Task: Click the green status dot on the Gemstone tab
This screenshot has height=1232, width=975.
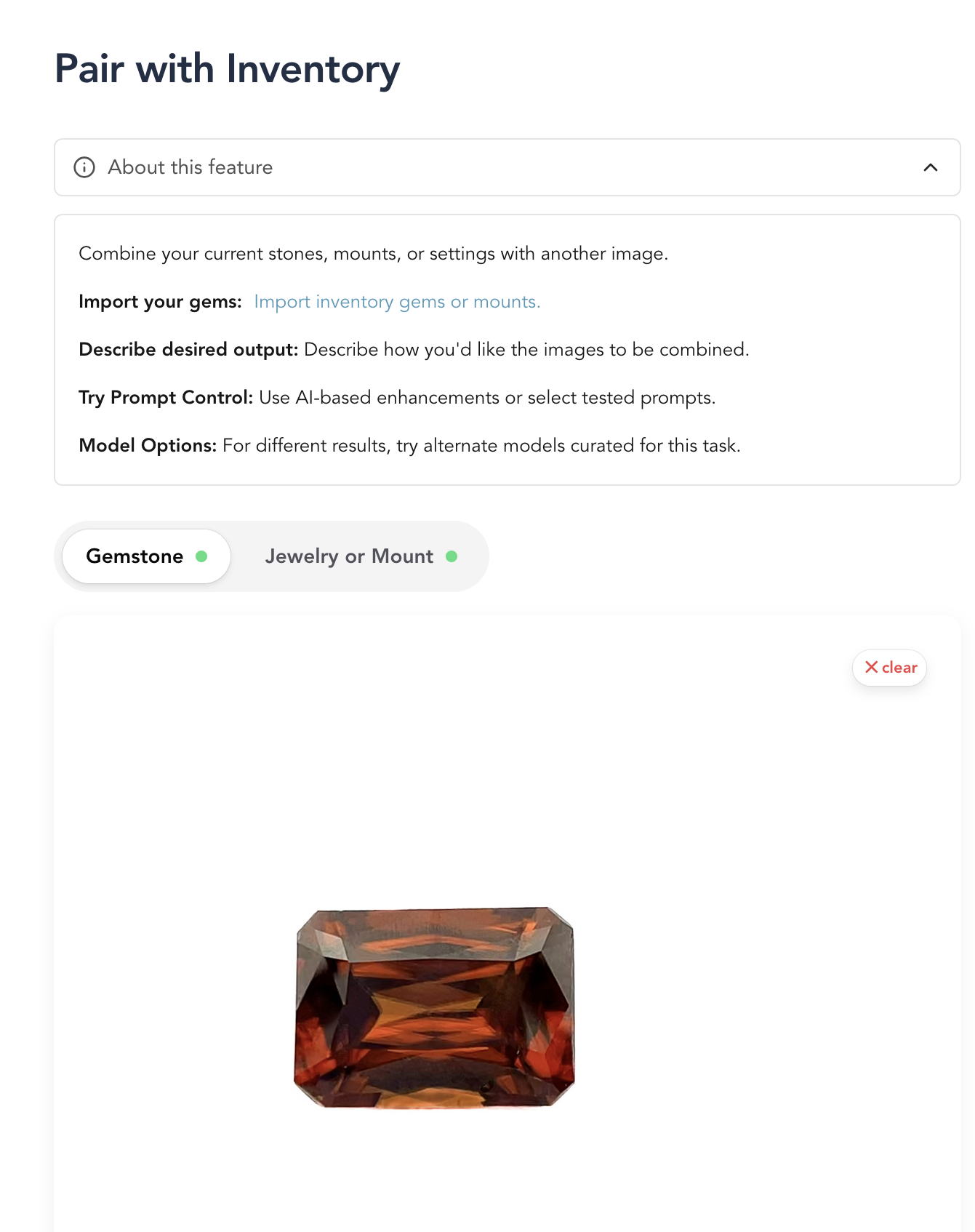Action: click(x=202, y=556)
